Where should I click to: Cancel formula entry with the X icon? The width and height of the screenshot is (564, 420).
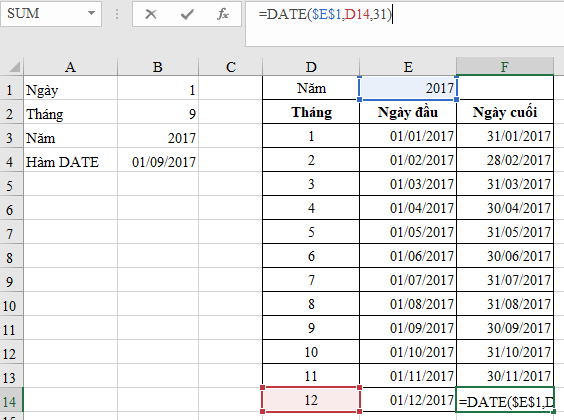coord(151,14)
